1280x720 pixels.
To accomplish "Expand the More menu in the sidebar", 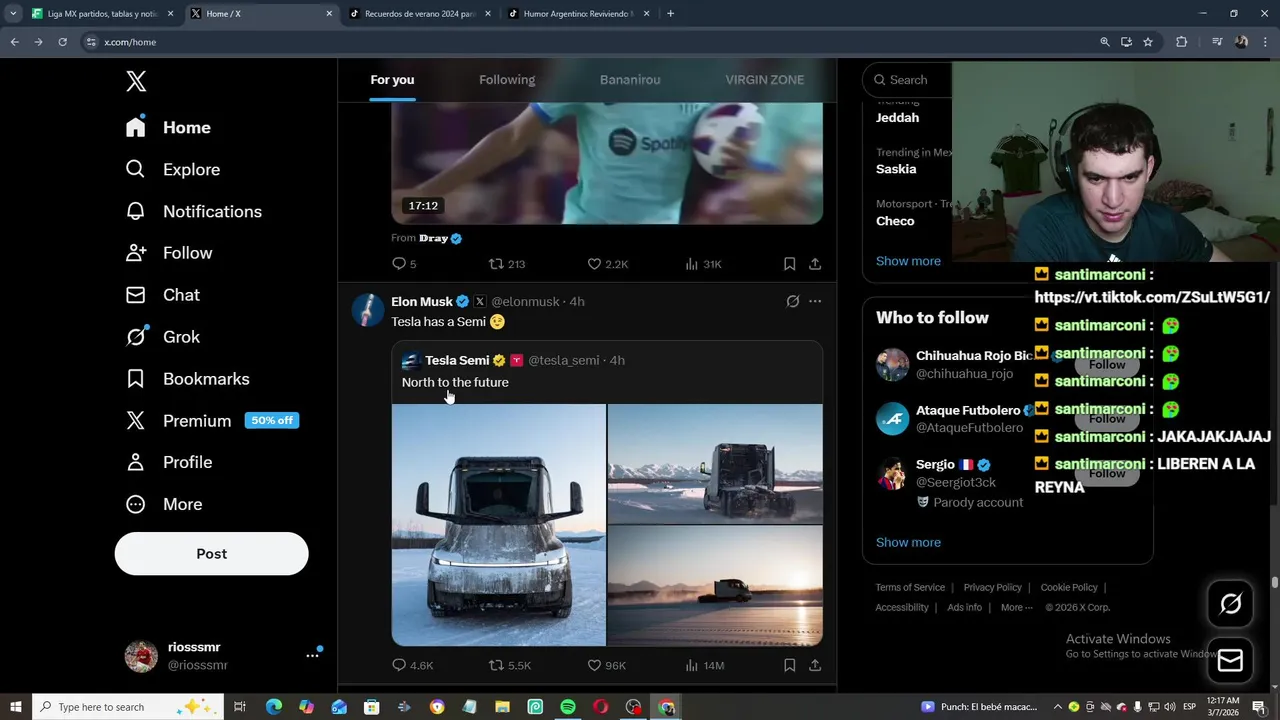I will point(163,504).
